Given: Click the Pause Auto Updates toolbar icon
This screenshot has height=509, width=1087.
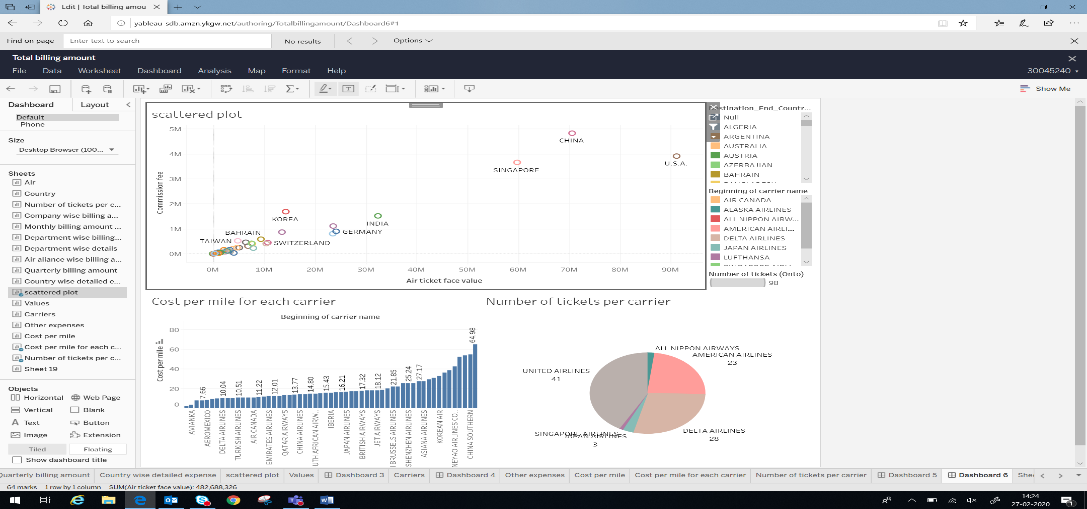Looking at the screenshot, I should click(107, 89).
